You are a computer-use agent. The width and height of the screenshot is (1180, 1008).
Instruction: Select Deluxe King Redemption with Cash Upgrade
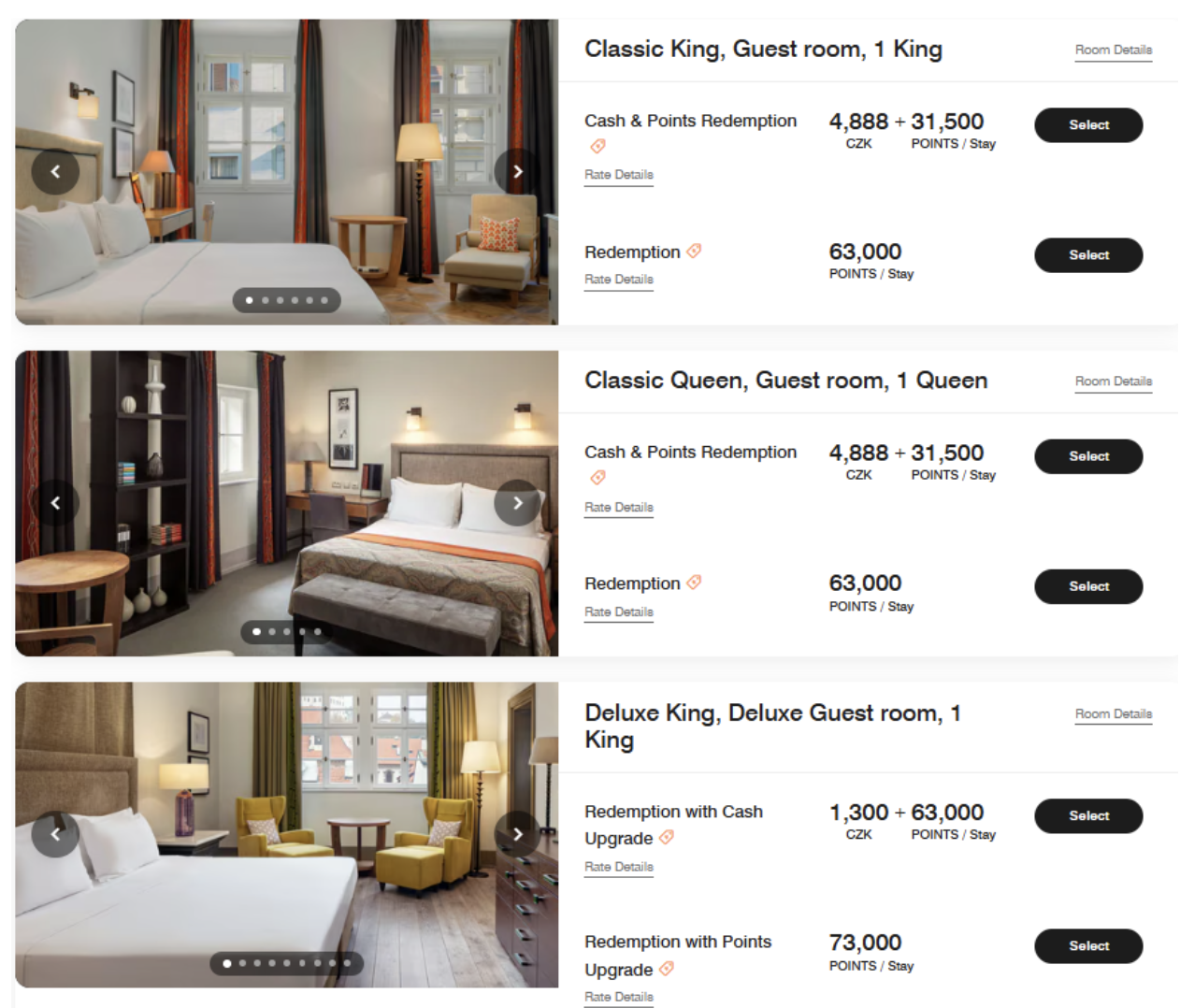tap(1088, 816)
